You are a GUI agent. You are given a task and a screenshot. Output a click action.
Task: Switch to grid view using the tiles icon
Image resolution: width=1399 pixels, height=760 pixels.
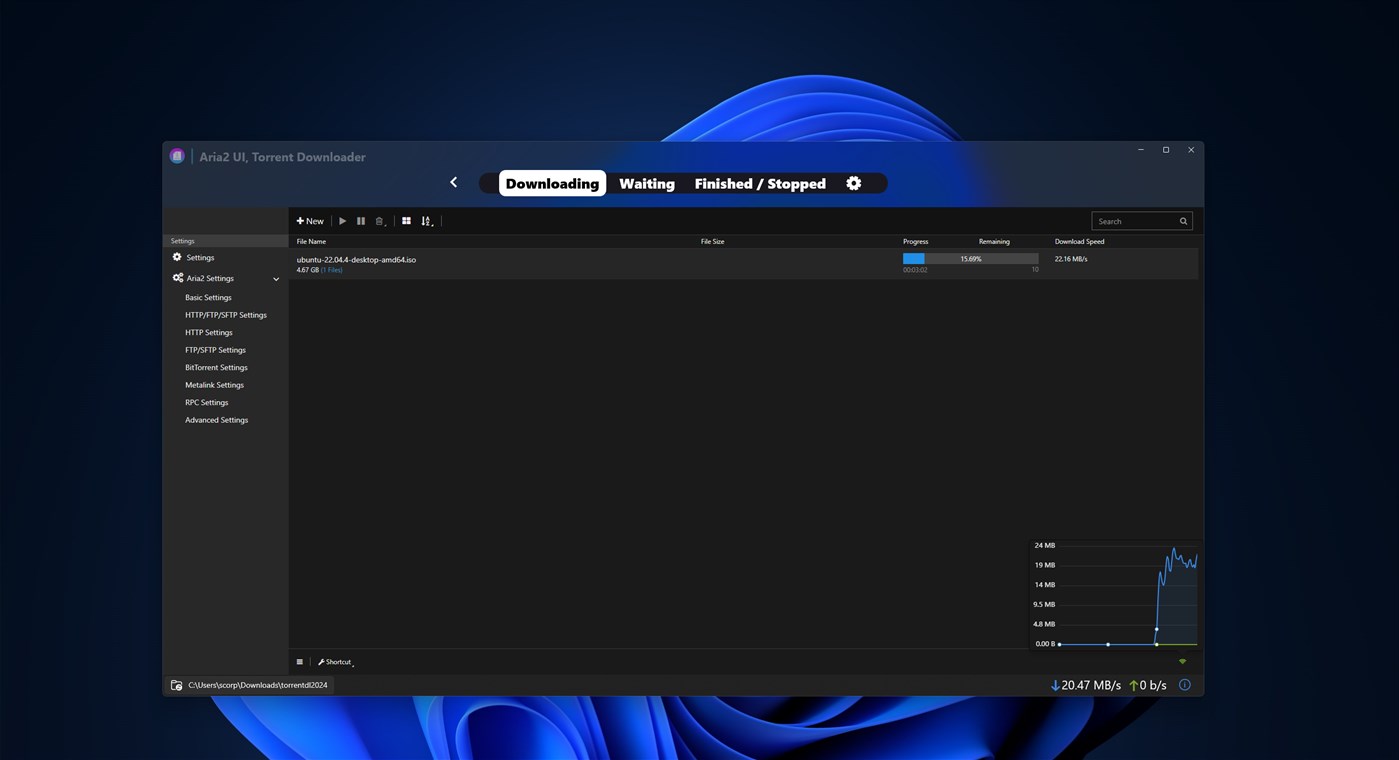406,220
